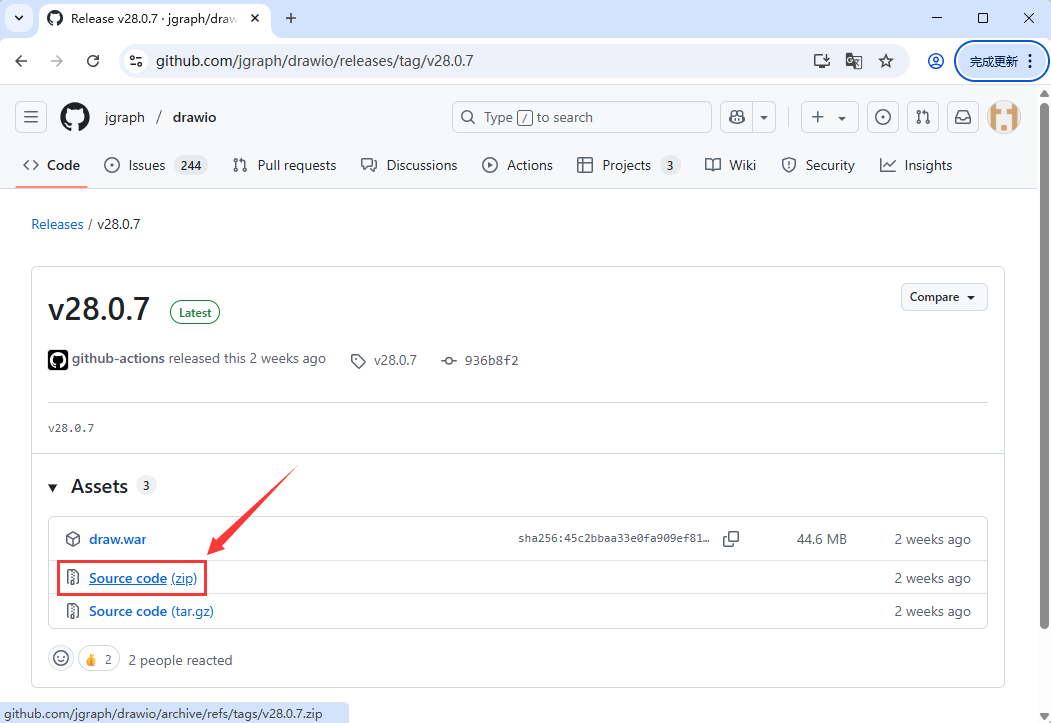1051x723 pixels.
Task: Open the Create new plus dropdown
Action: 829,117
